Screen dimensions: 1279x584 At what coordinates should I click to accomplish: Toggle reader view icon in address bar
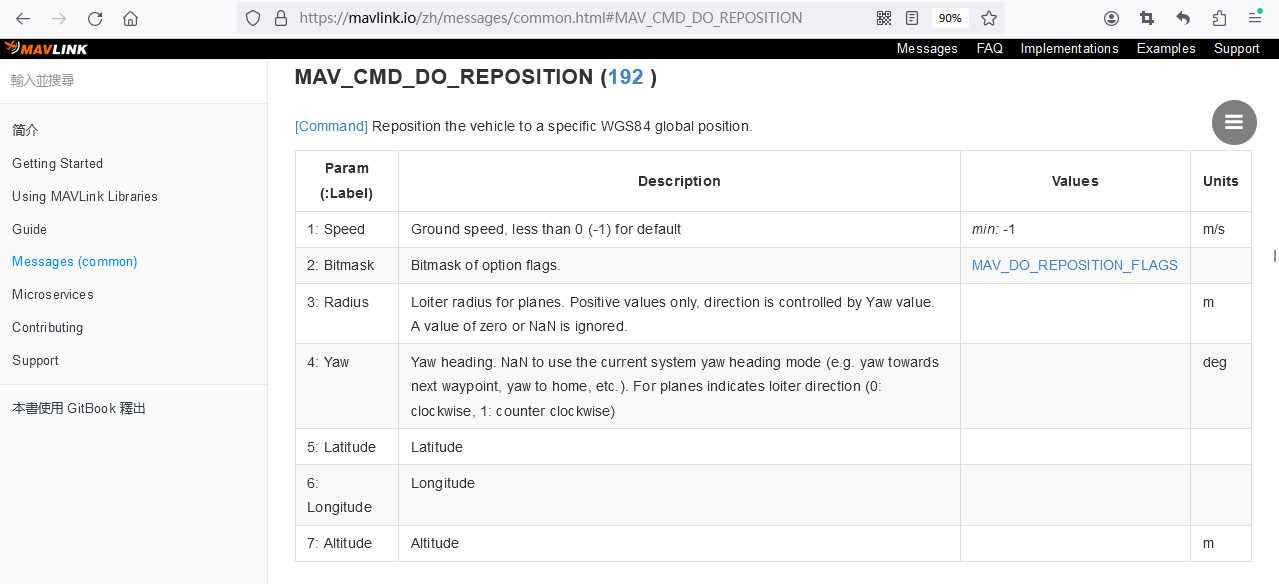(912, 18)
